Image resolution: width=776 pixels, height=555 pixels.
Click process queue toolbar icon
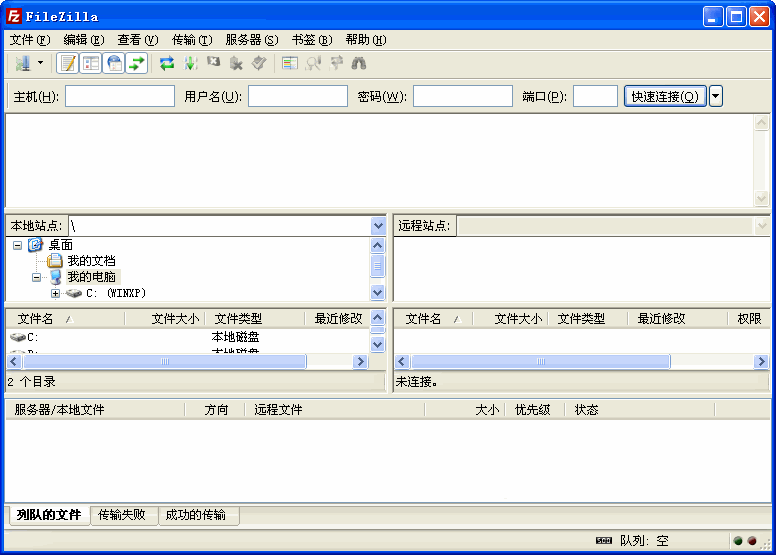pyautogui.click(x=190, y=63)
